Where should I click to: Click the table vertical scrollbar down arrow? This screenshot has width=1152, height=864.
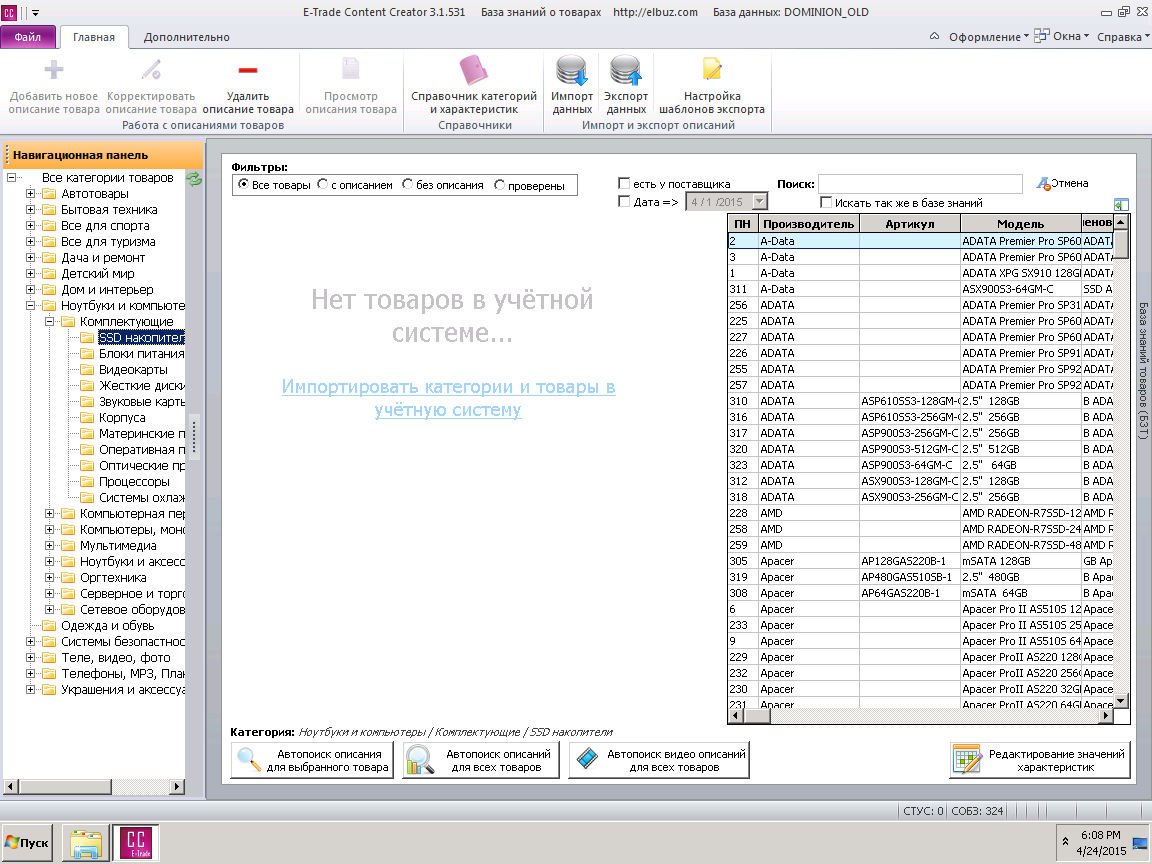click(1121, 701)
